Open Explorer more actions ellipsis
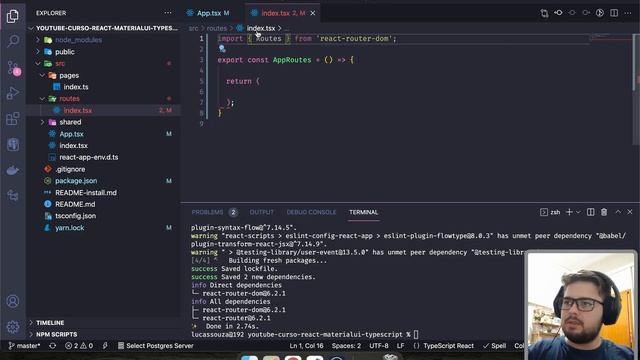This screenshot has width=640, height=360. (x=168, y=13)
